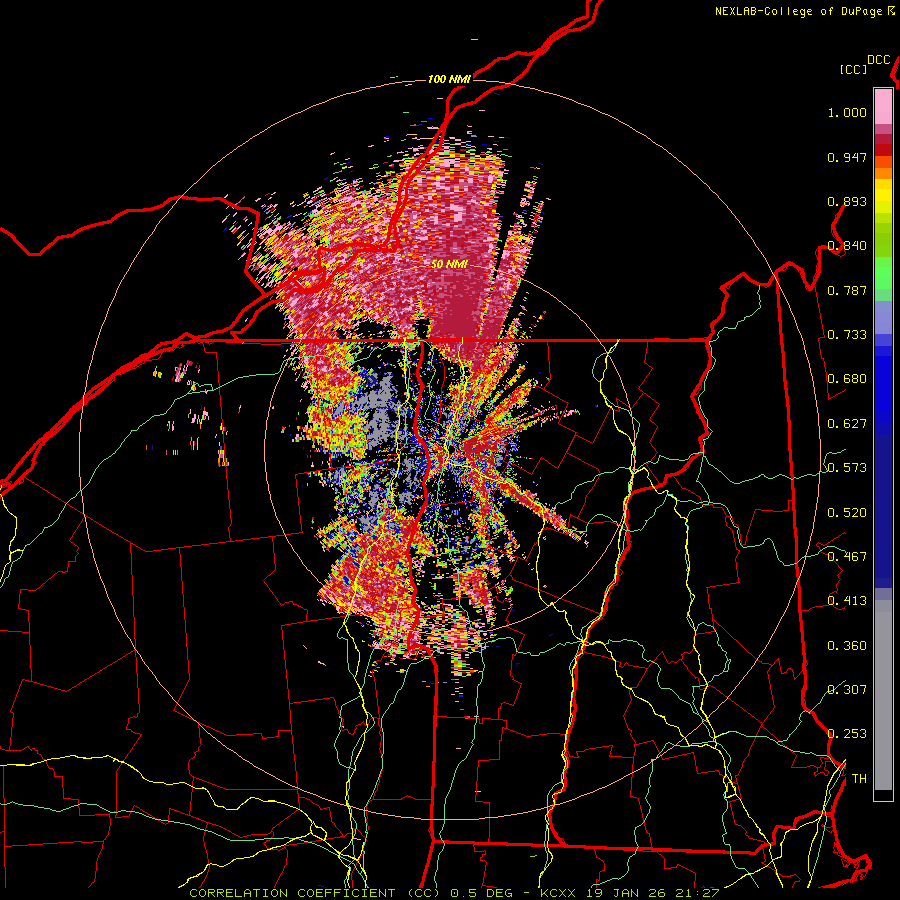Click the 0.680 legend value
Screen dimensions: 900x900
click(847, 379)
